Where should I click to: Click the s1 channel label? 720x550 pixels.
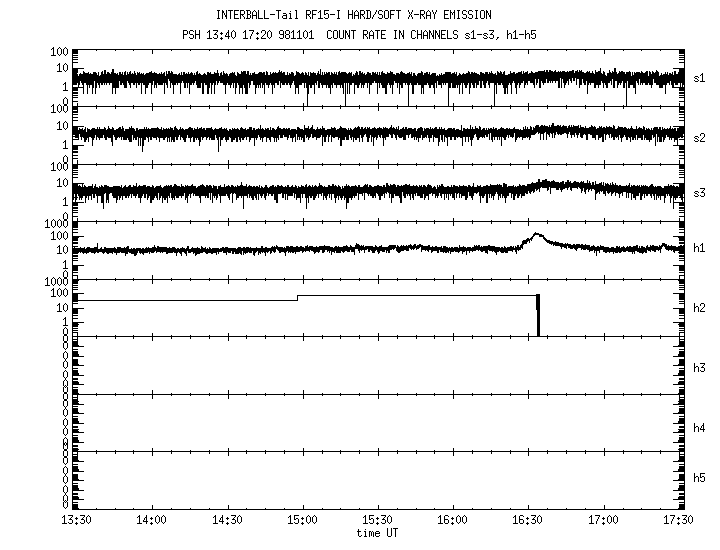point(700,78)
